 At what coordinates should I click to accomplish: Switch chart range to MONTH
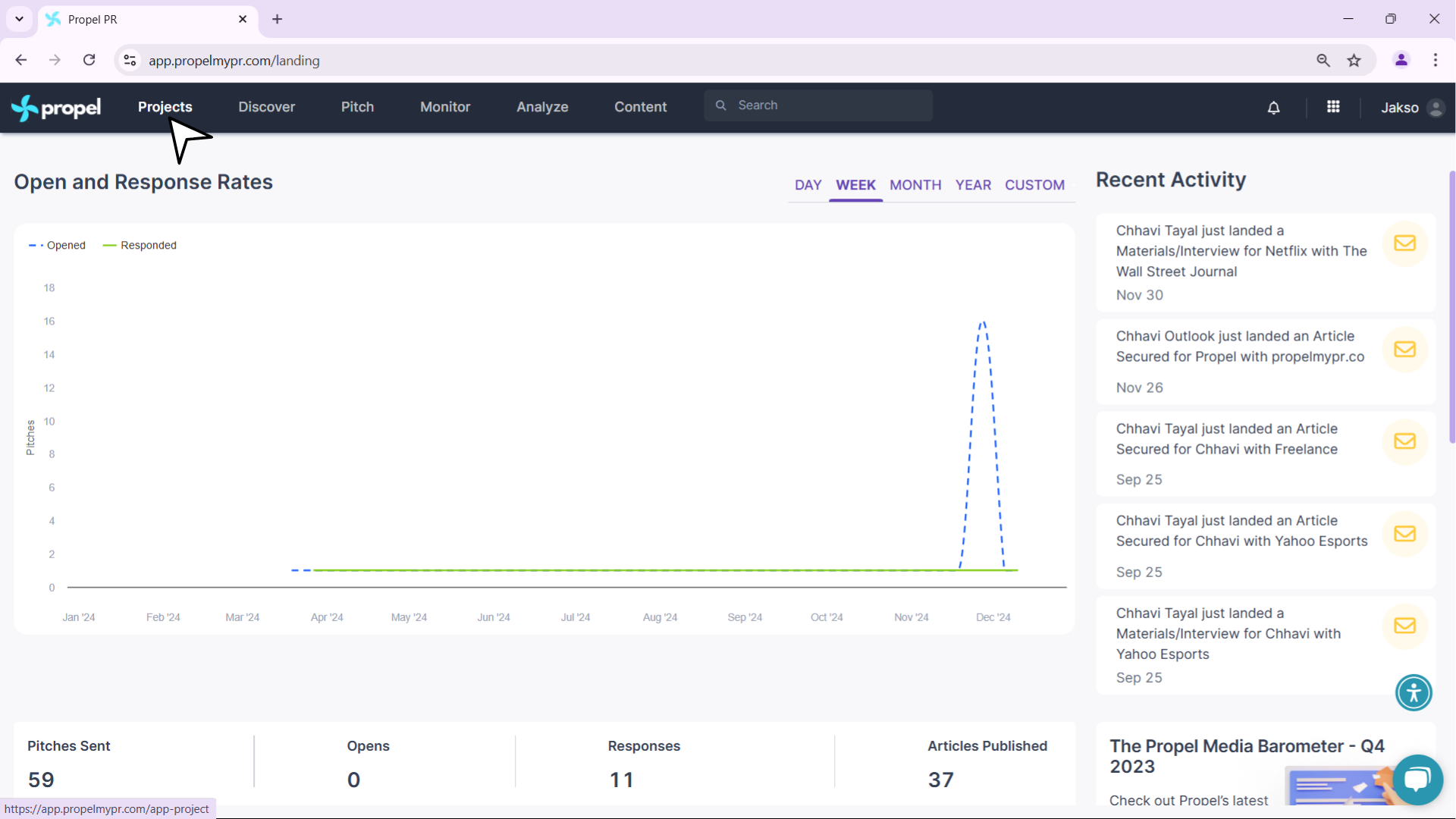click(916, 185)
